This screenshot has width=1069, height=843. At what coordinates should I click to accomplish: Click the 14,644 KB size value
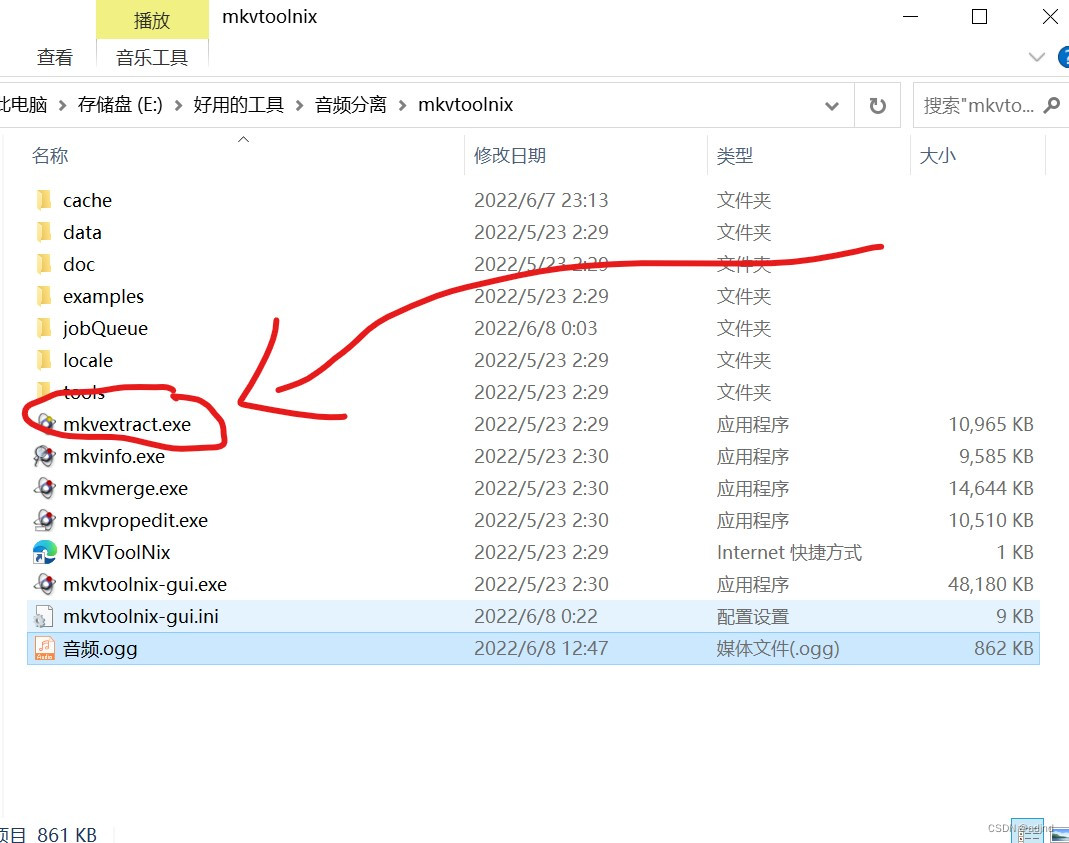[x=991, y=488]
